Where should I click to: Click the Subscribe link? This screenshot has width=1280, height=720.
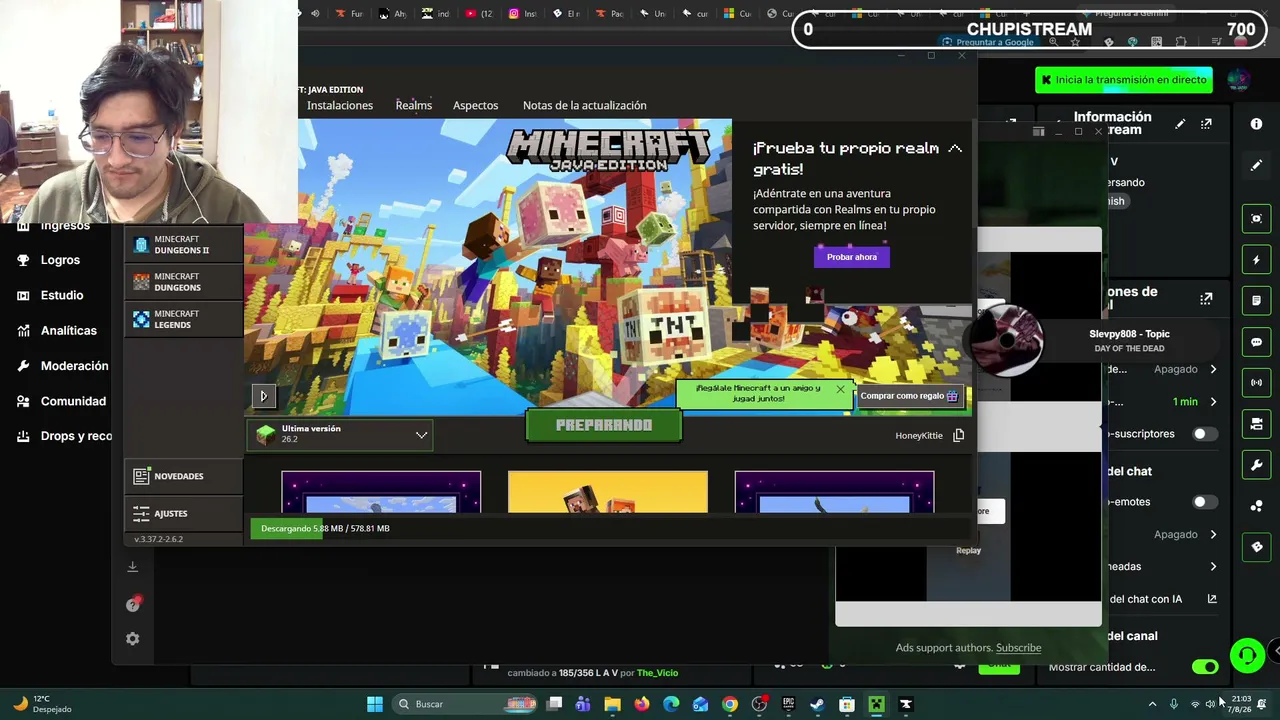click(x=1018, y=648)
